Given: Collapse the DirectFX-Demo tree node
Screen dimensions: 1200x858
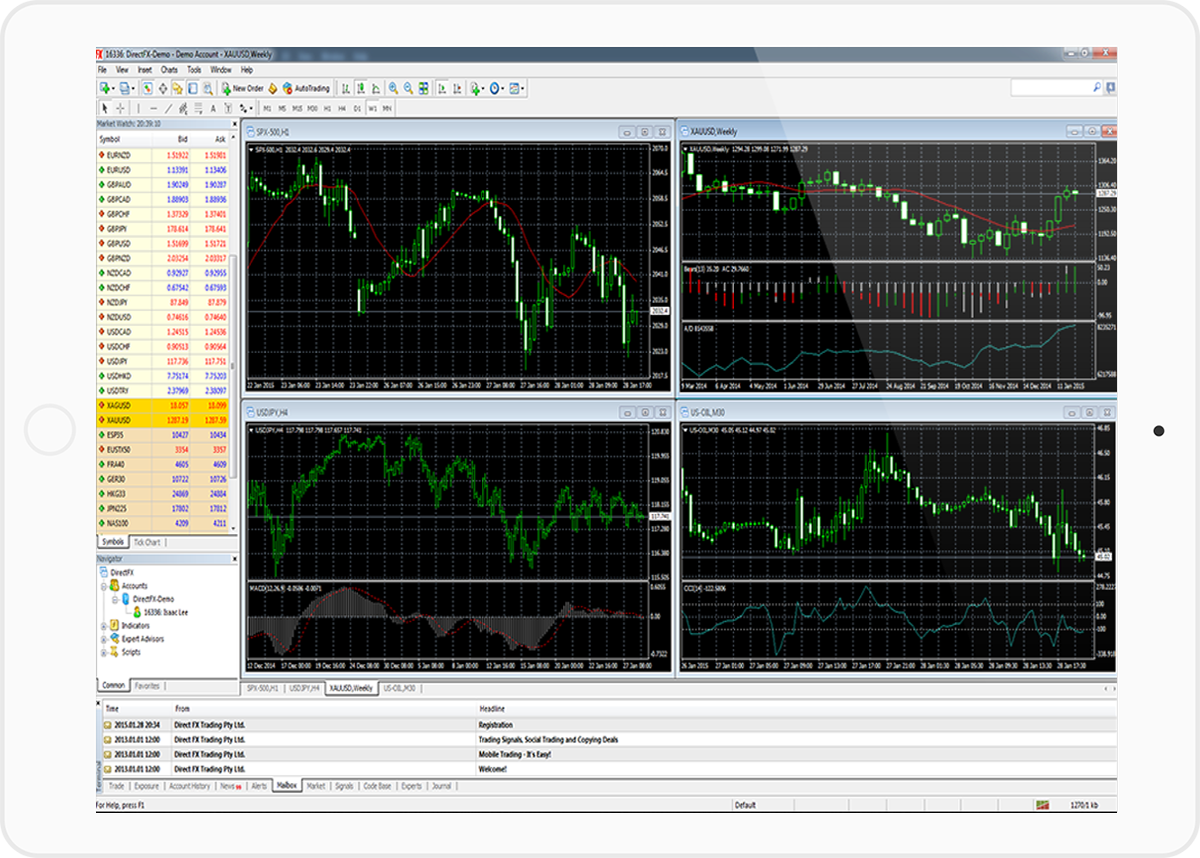Looking at the screenshot, I should tap(116, 599).
